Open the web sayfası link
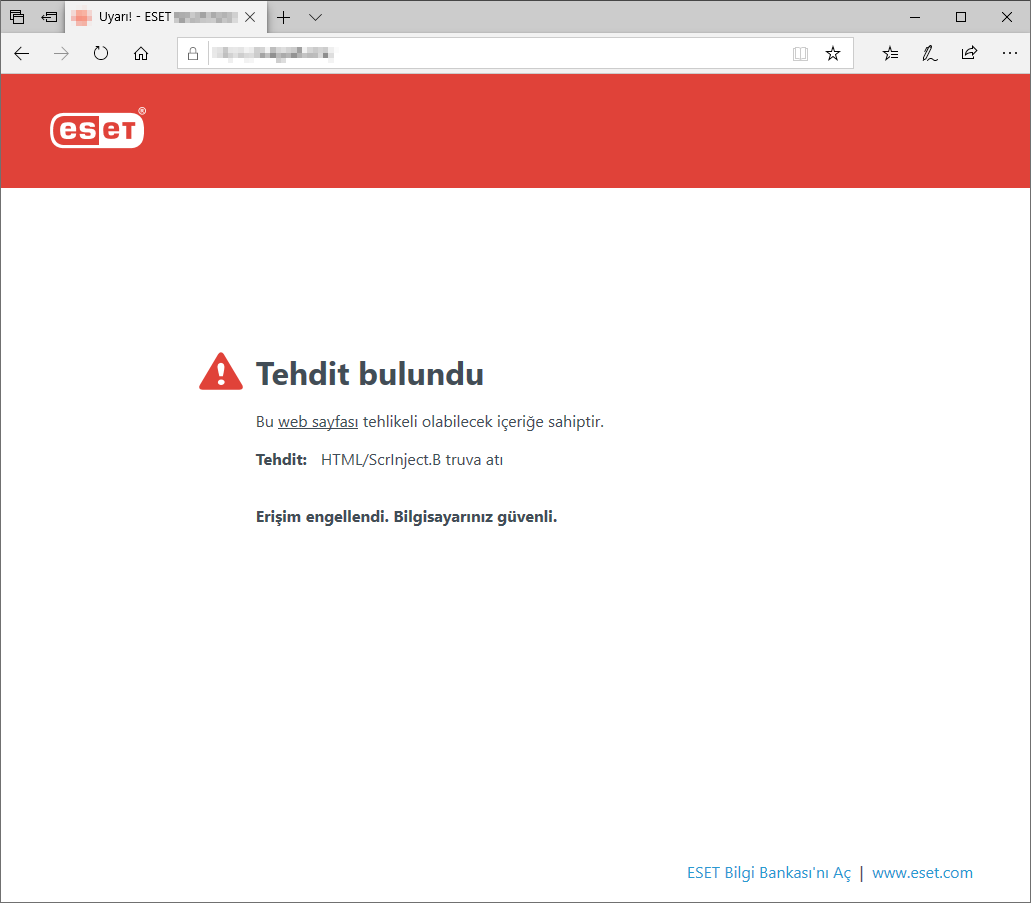The height and width of the screenshot is (903, 1031). (318, 421)
